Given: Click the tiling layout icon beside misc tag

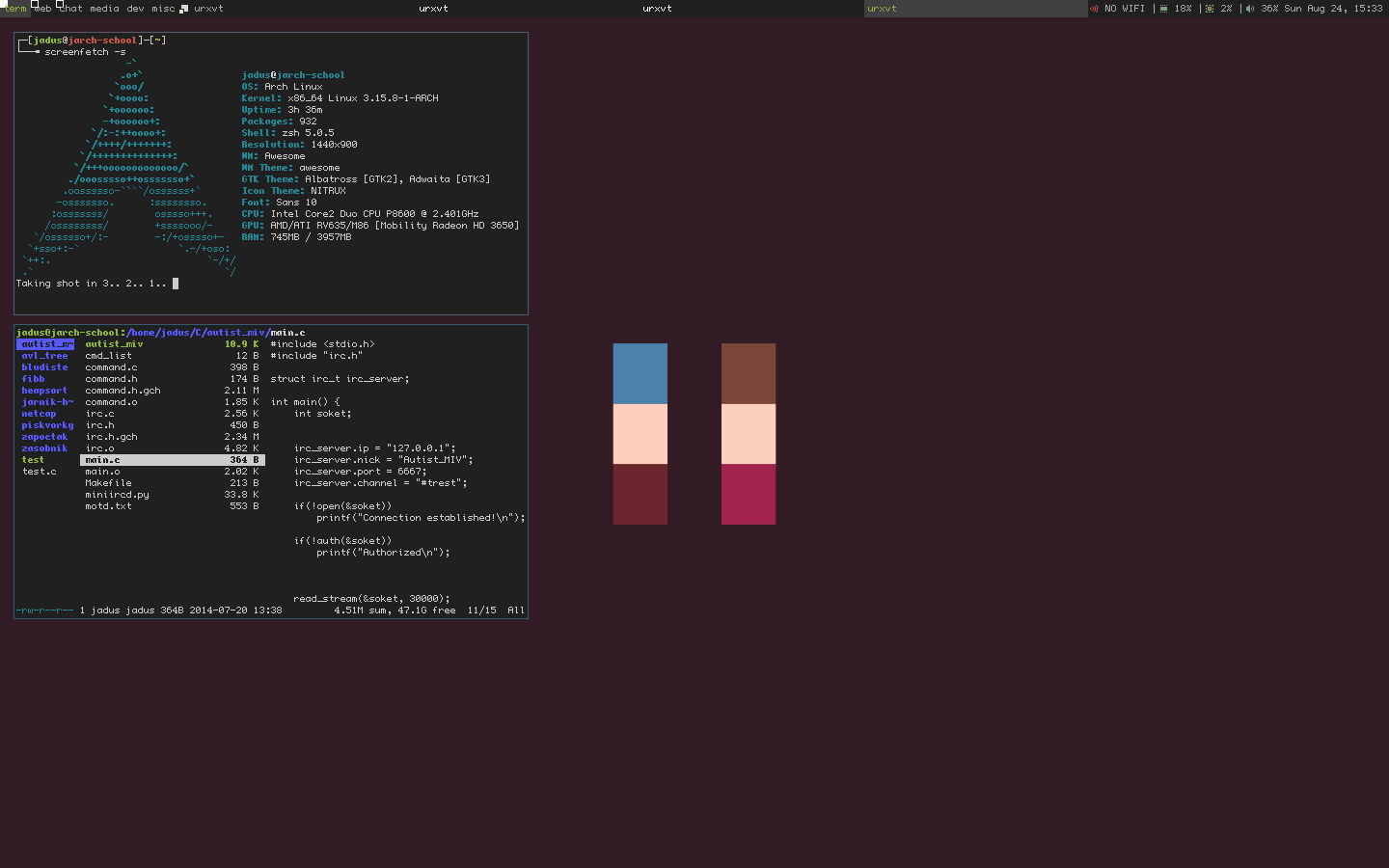Looking at the screenshot, I should click(183, 9).
